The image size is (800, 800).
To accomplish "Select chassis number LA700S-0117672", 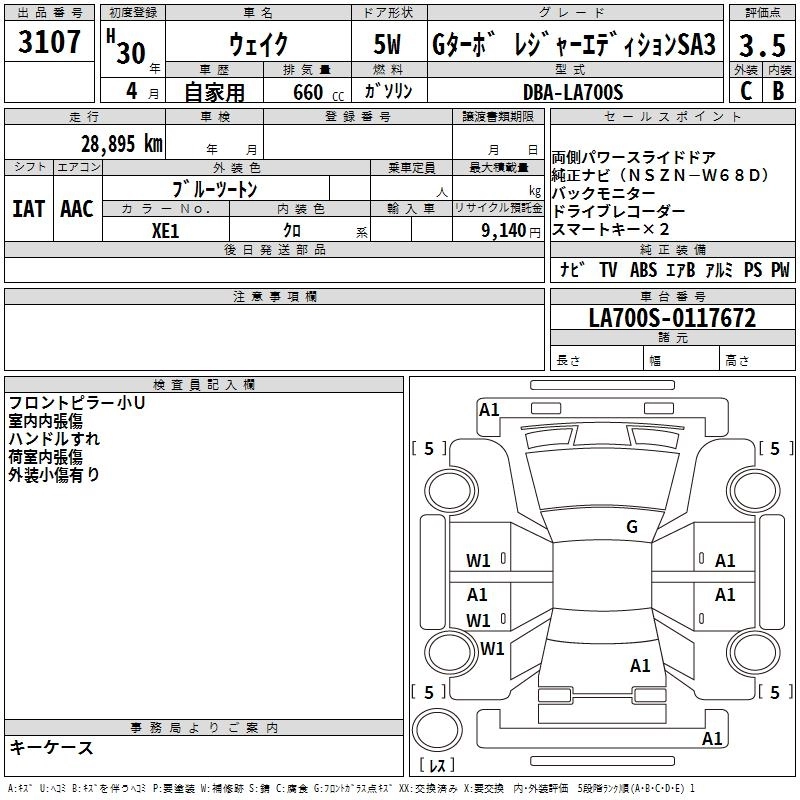I will coord(672,318).
